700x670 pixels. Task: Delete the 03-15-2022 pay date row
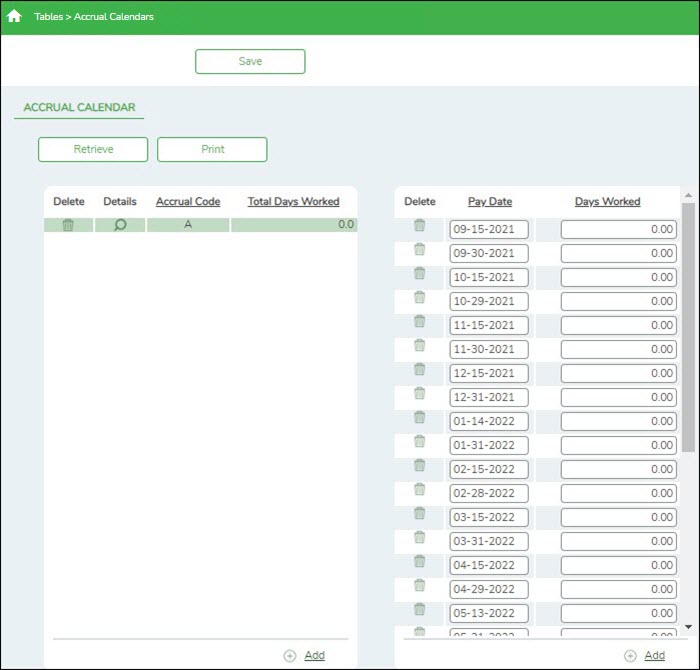[x=419, y=513]
